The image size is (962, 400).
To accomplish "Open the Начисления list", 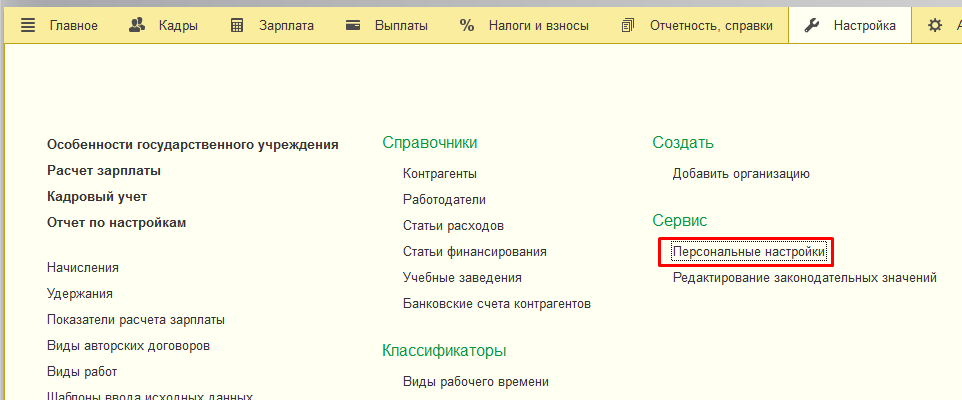I will (83, 267).
